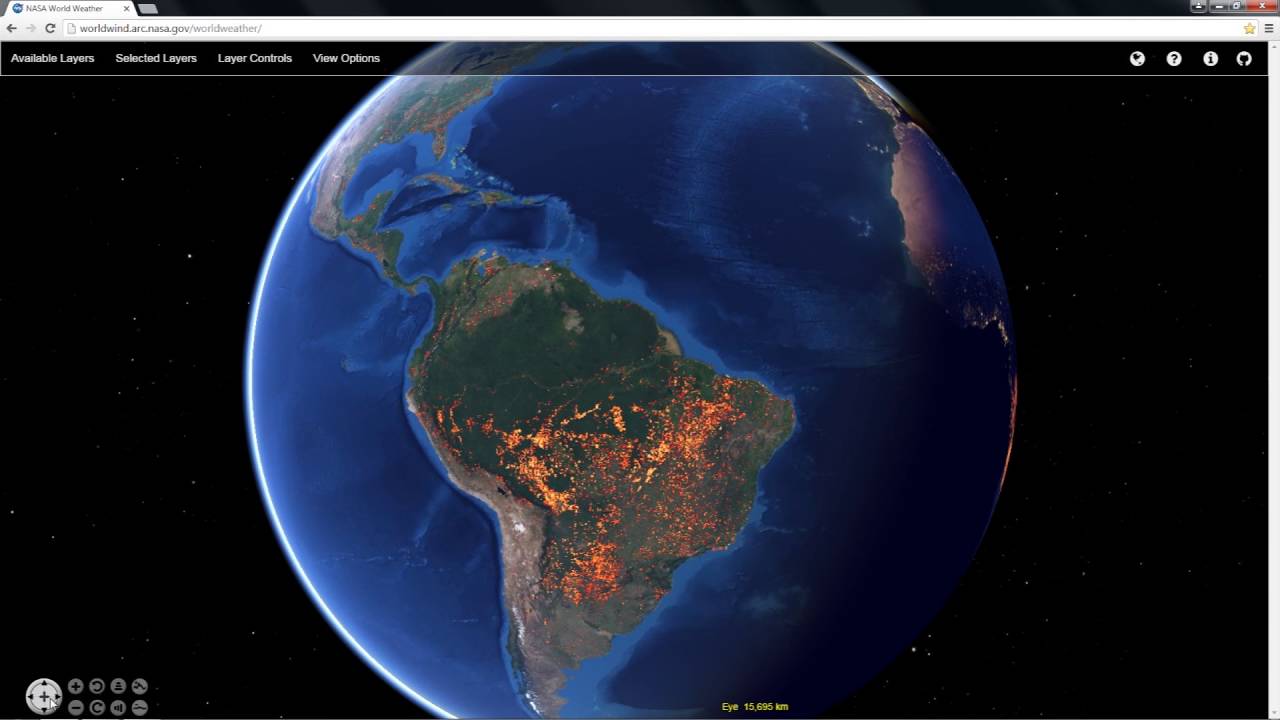Viewport: 1280px width, 720px height.
Task: Click the browser forward arrow
Action: (31, 28)
